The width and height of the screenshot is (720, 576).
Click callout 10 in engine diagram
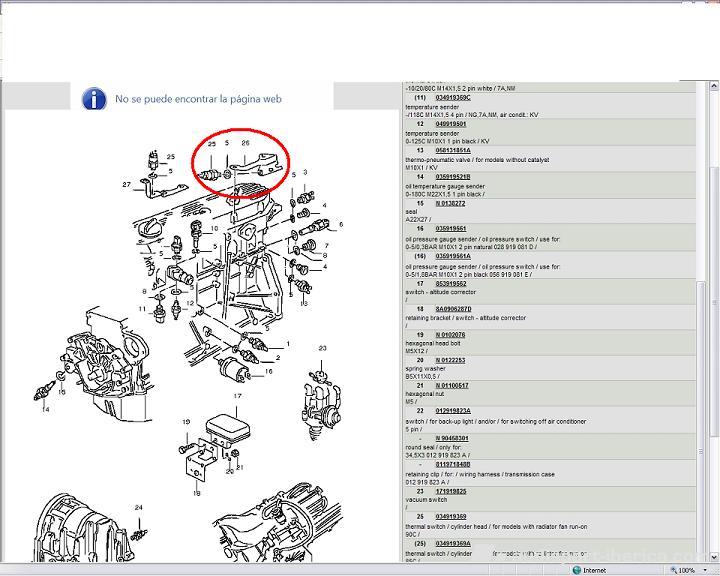[214, 228]
